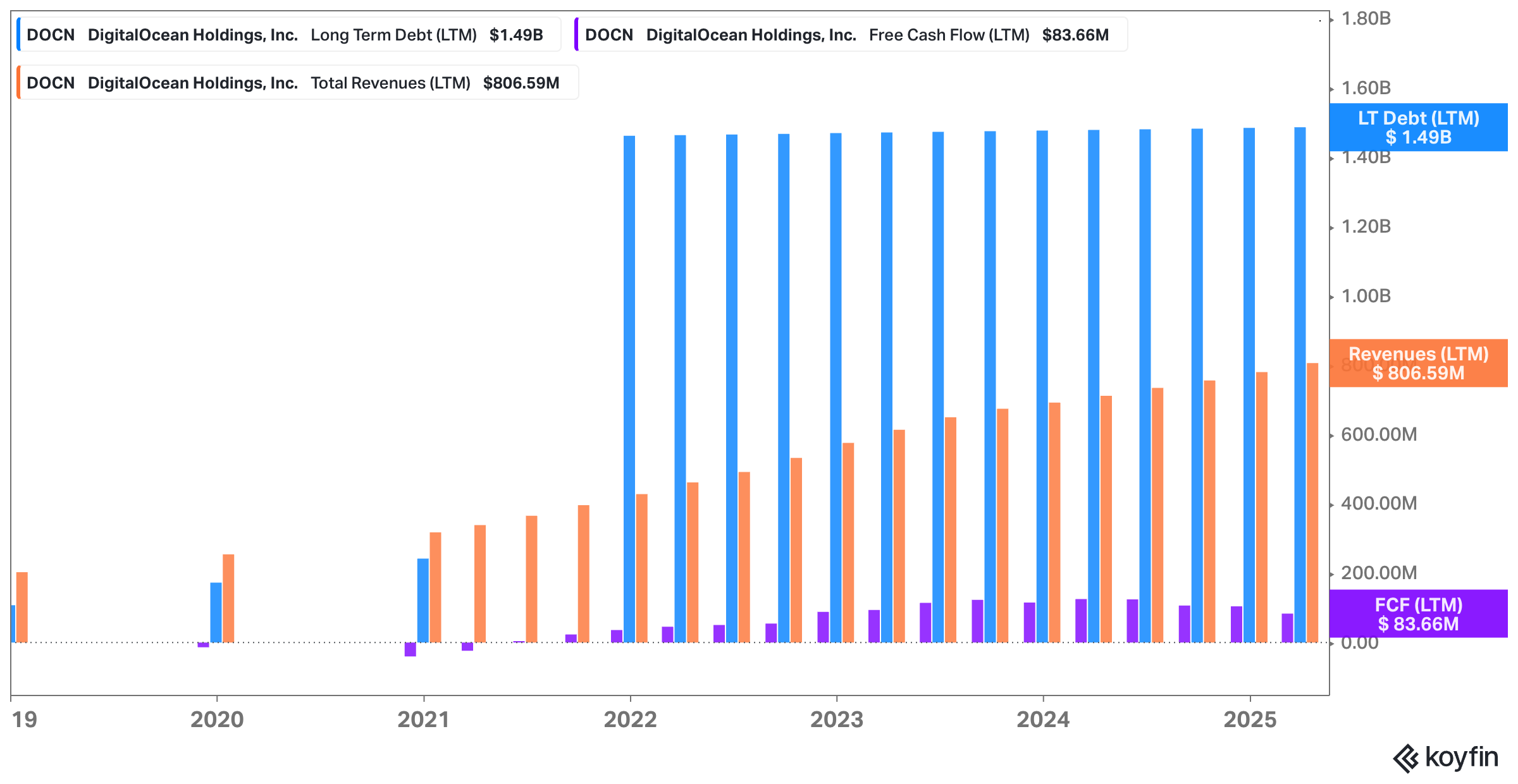Click the 1.20B y-axis label

[1366, 226]
